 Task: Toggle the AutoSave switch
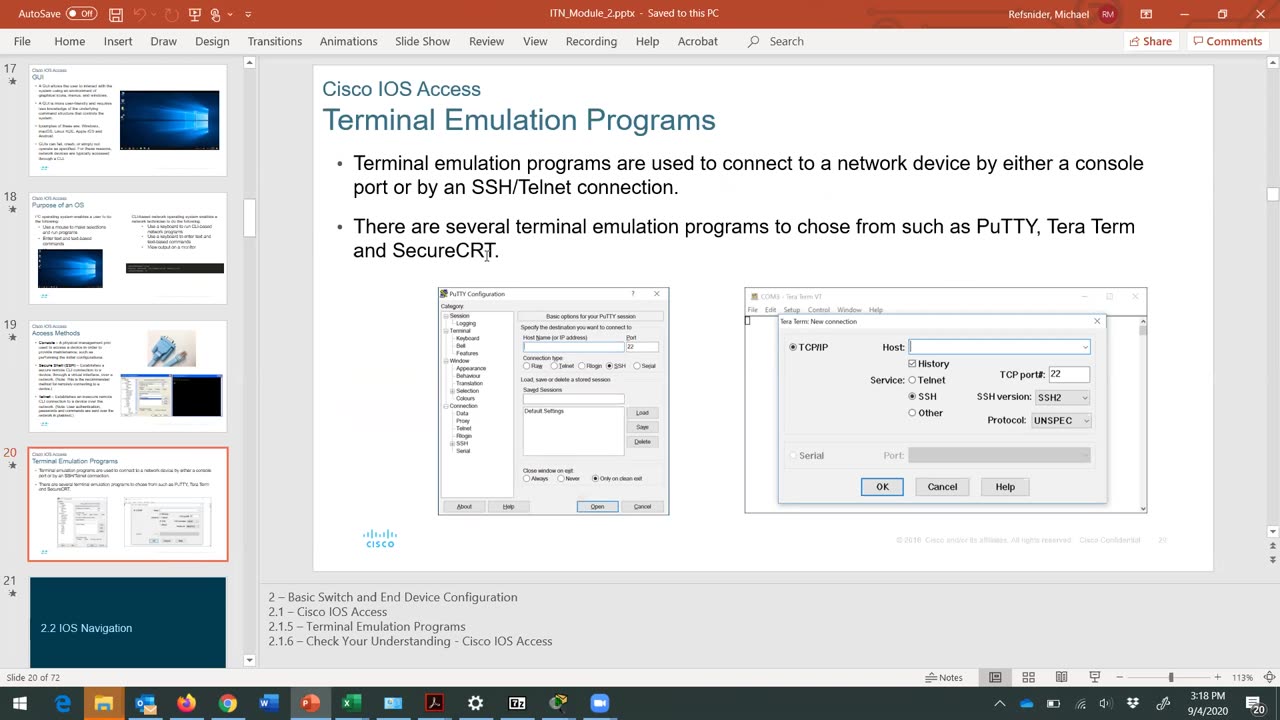click(x=81, y=14)
